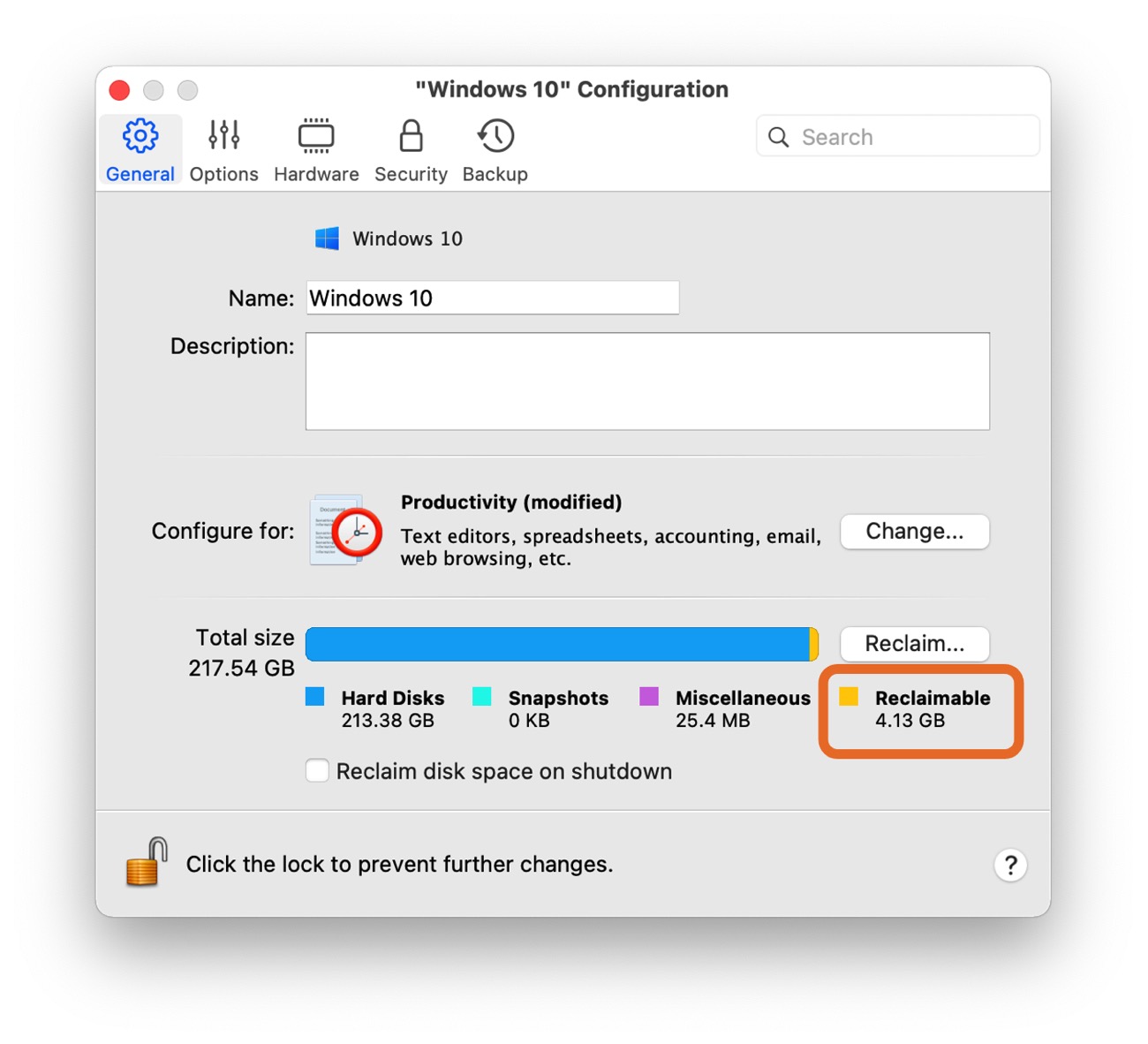Click the "Windows 10" label beside logo
Image resolution: width=1148 pixels, height=1044 pixels.
(407, 238)
